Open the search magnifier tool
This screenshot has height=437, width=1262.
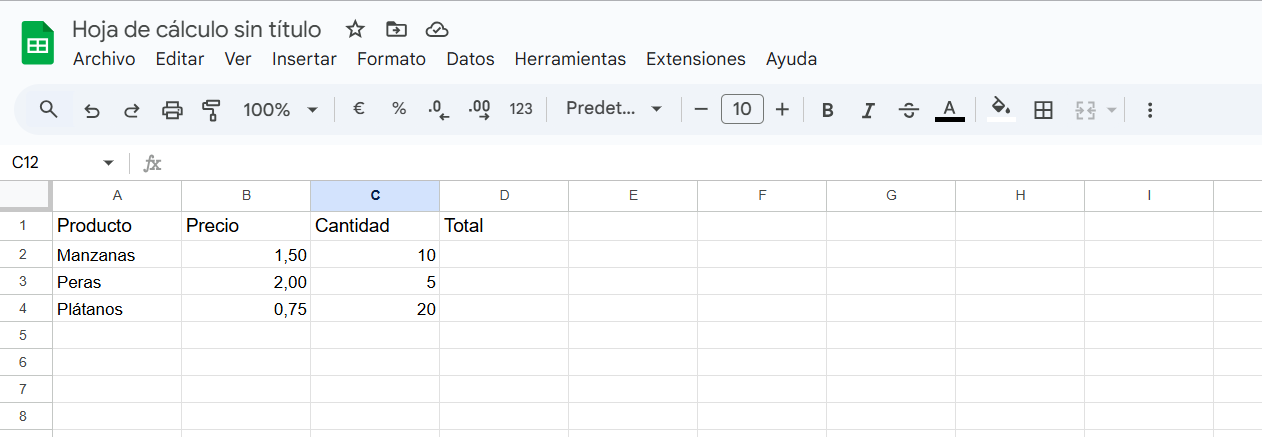(x=48, y=109)
